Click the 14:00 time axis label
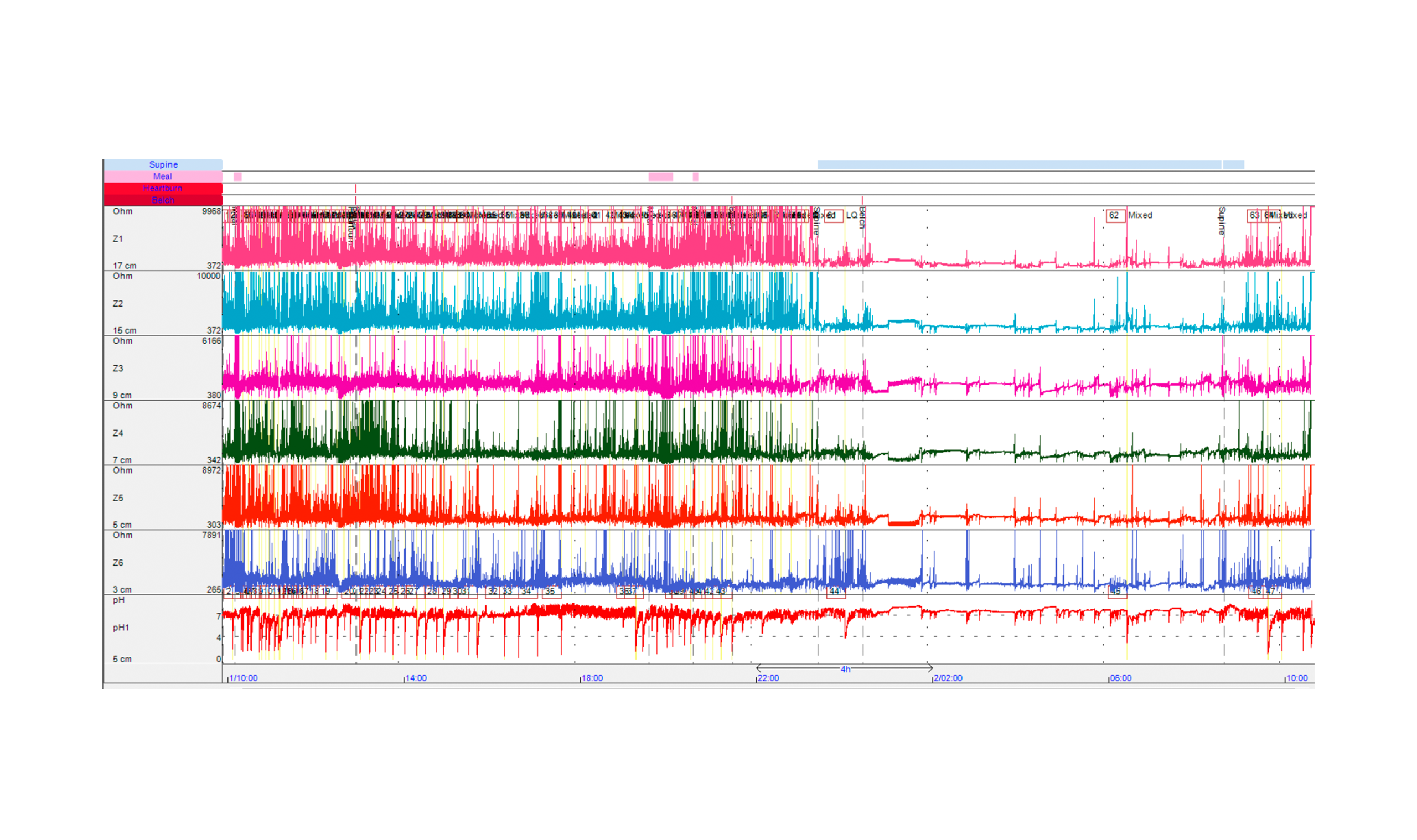Viewport: 1417px width, 840px height. click(416, 678)
